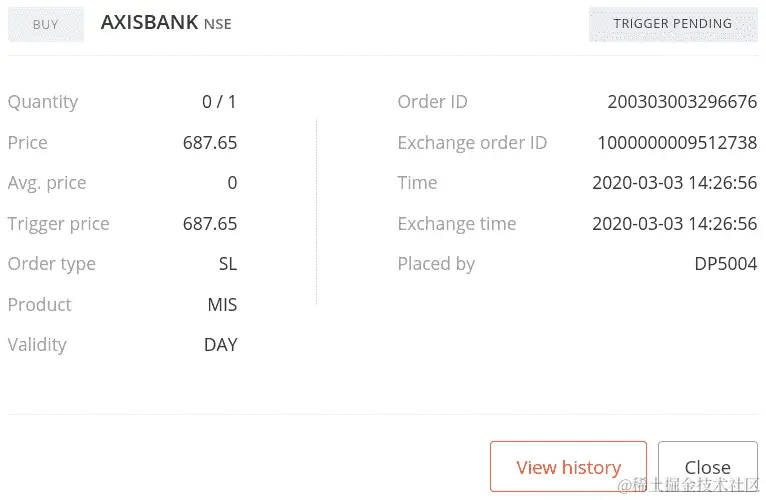Screen dimensions: 766x500
Task: Select the Exchange order ID number
Action: 677,143
